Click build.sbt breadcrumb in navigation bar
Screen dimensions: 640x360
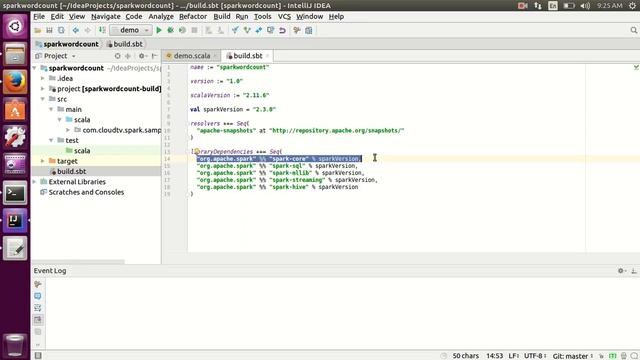tap(124, 44)
